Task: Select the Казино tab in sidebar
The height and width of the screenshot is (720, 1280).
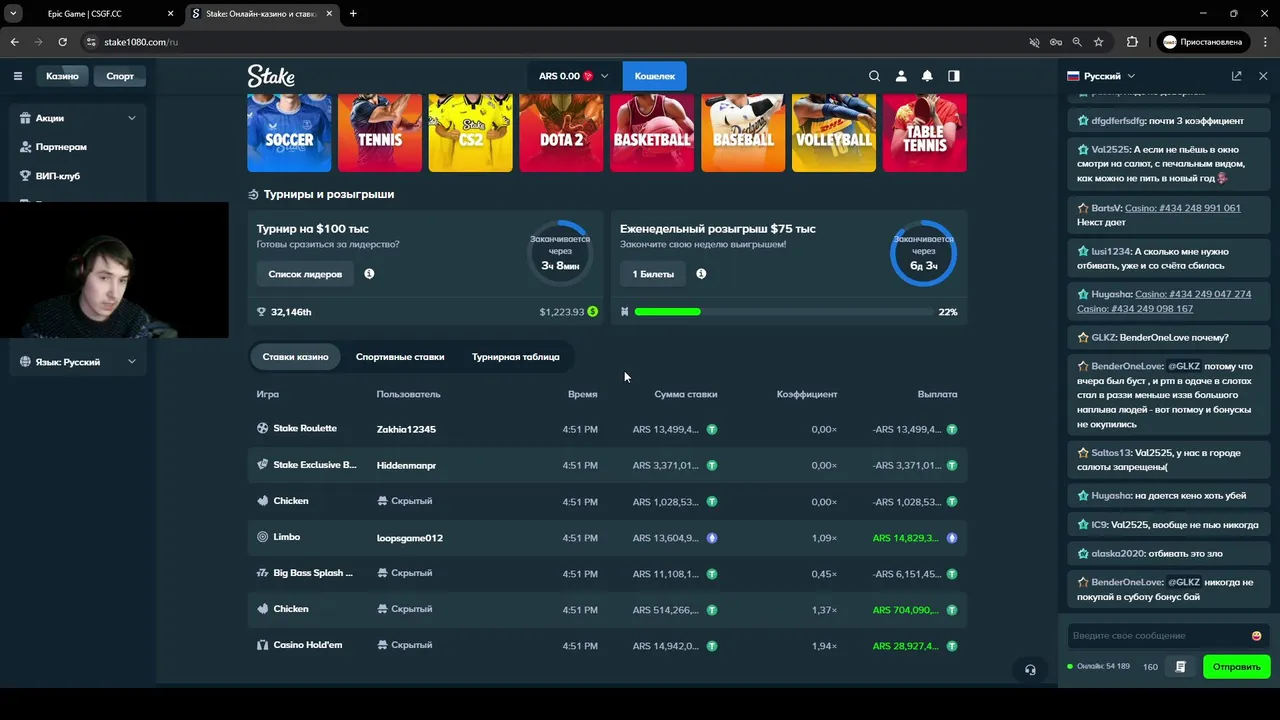Action: coord(62,76)
